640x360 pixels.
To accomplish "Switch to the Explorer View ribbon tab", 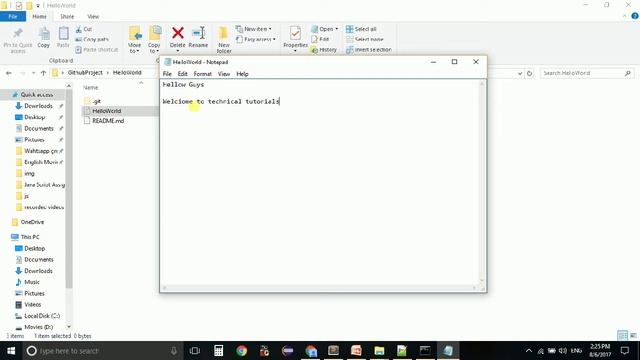I will (x=93, y=16).
